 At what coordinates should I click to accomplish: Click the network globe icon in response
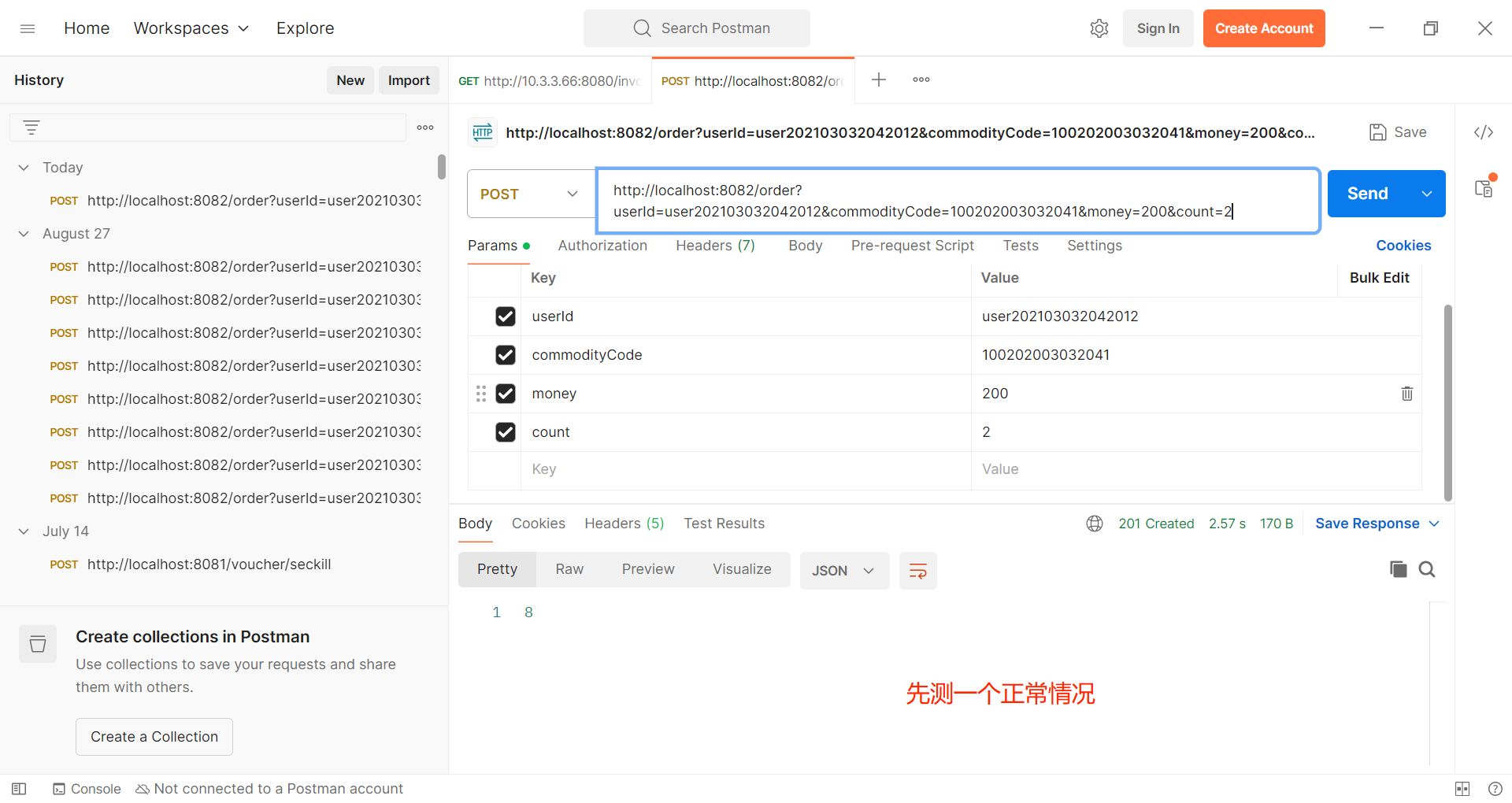click(1095, 524)
